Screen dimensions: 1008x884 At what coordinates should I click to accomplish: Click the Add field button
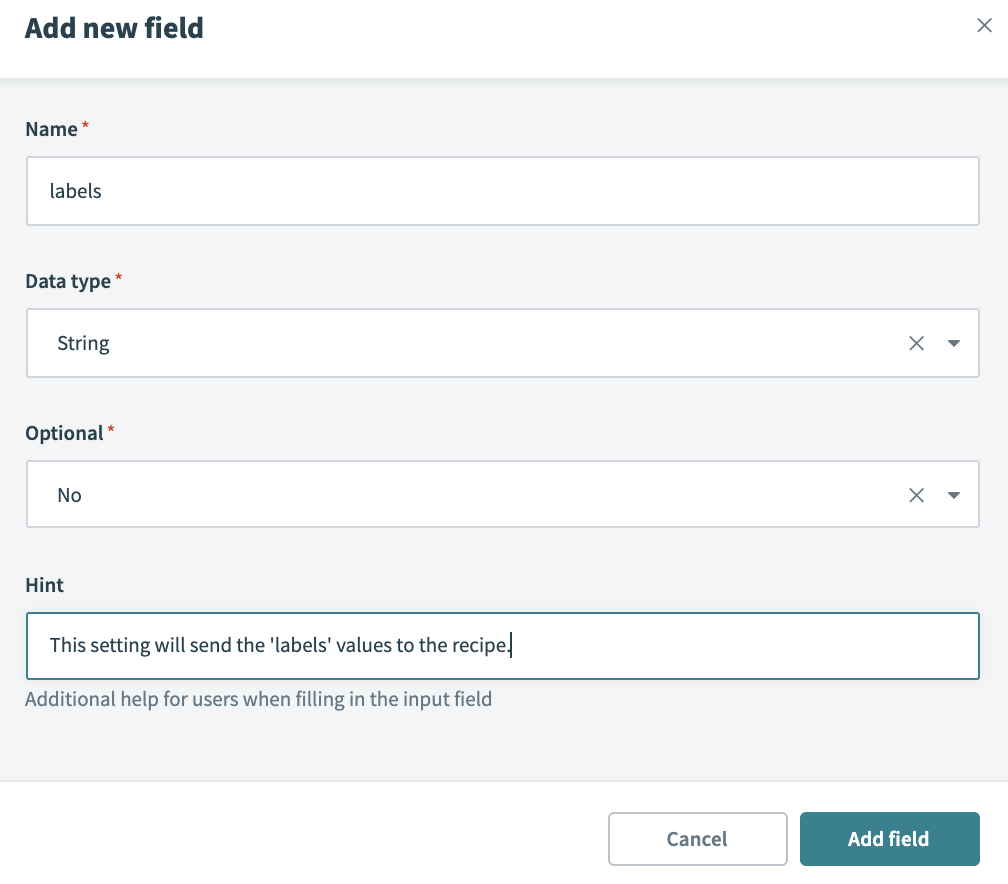pyautogui.click(x=889, y=839)
